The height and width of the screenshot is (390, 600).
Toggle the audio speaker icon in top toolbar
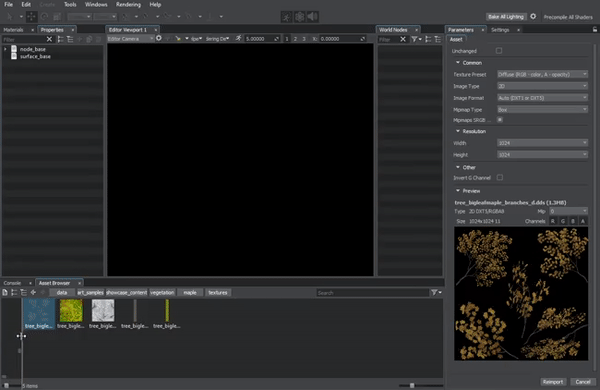coord(313,16)
